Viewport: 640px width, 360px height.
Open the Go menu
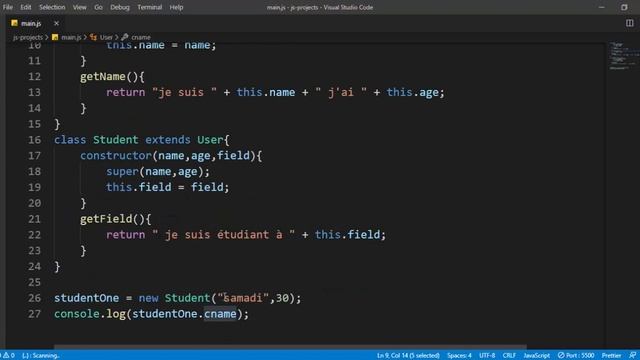pyautogui.click(x=98, y=7)
